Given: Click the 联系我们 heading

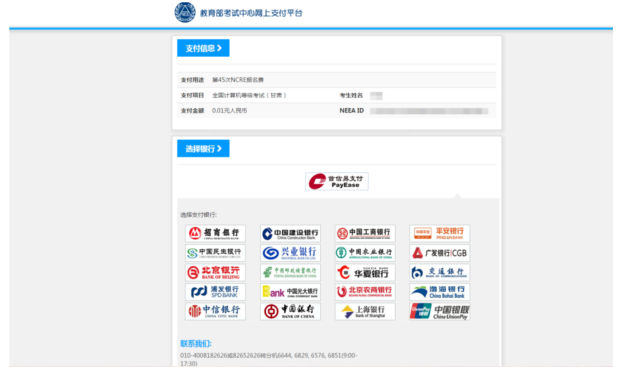Looking at the screenshot, I should [x=196, y=344].
